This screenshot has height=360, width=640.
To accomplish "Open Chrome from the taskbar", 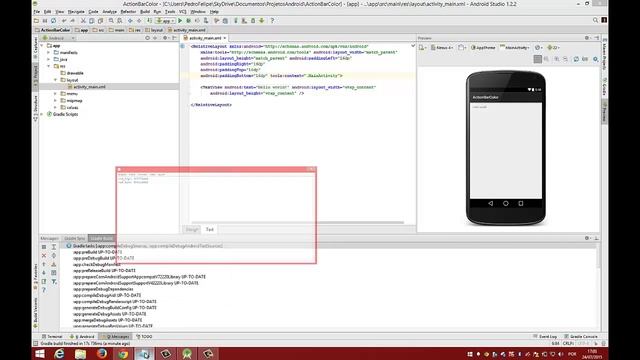I will (x=123, y=353).
